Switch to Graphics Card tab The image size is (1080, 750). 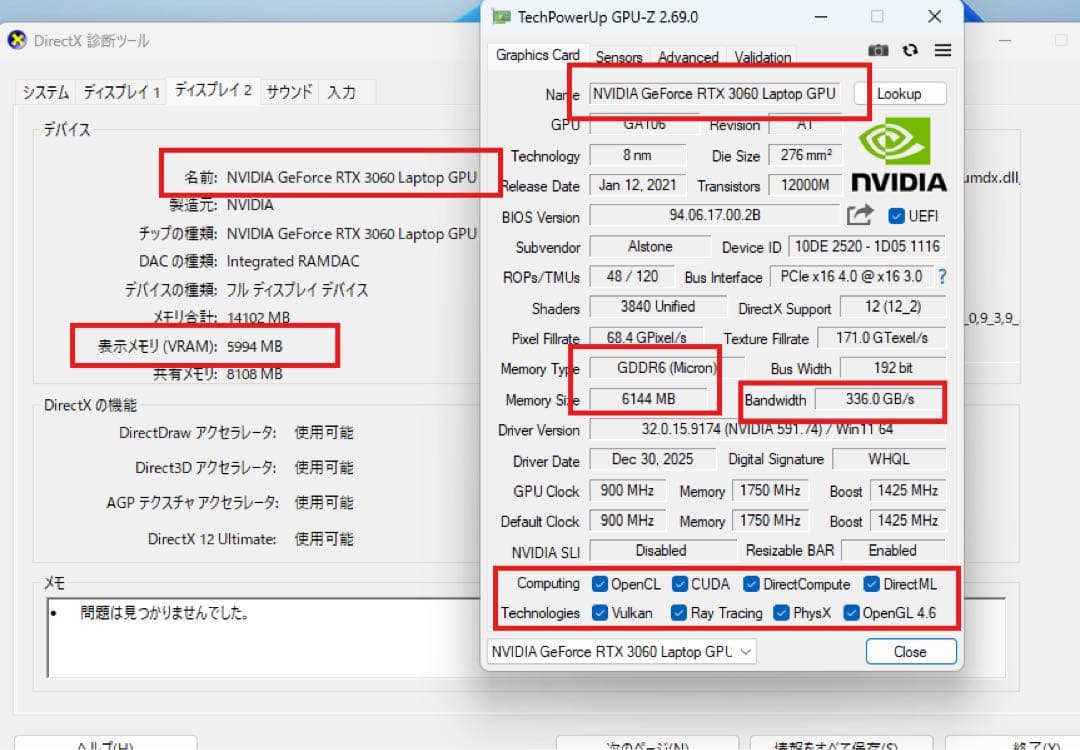tap(538, 55)
